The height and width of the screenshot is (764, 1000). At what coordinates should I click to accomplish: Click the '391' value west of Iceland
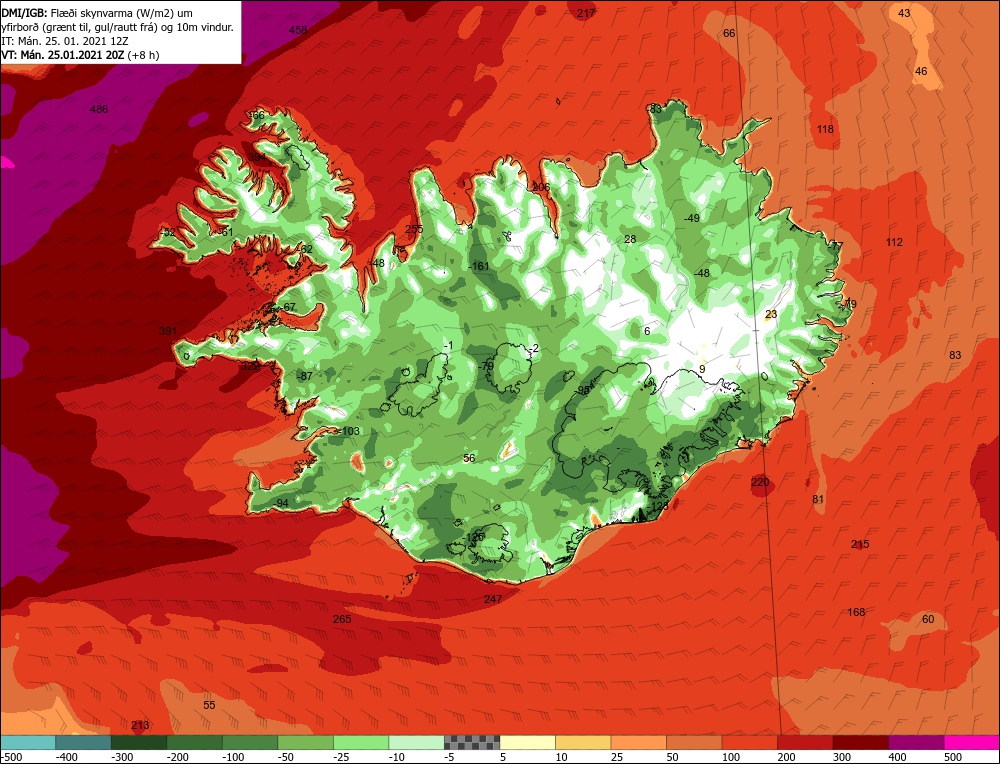tap(168, 331)
